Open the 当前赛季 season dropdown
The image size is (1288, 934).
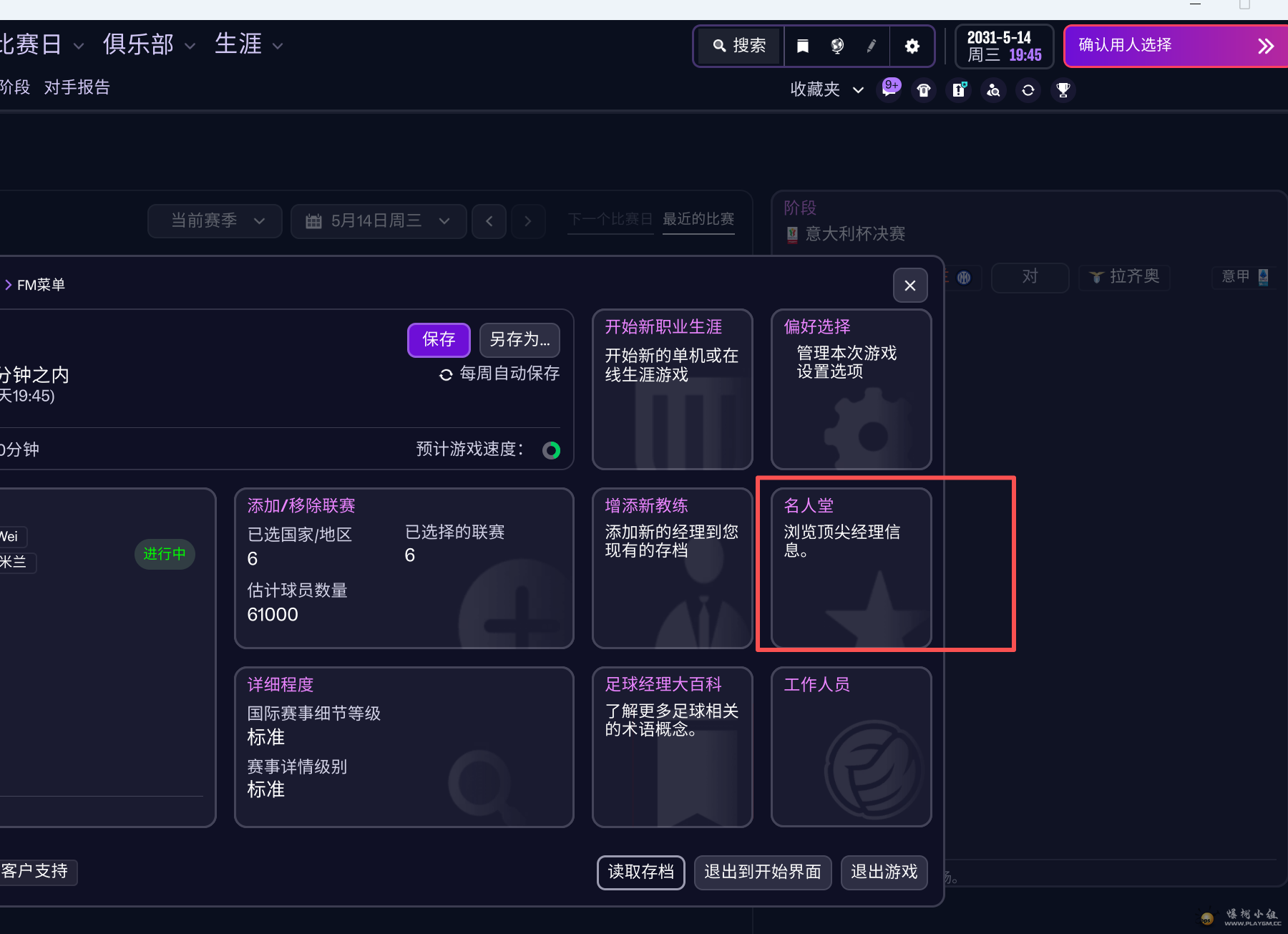pyautogui.click(x=215, y=221)
